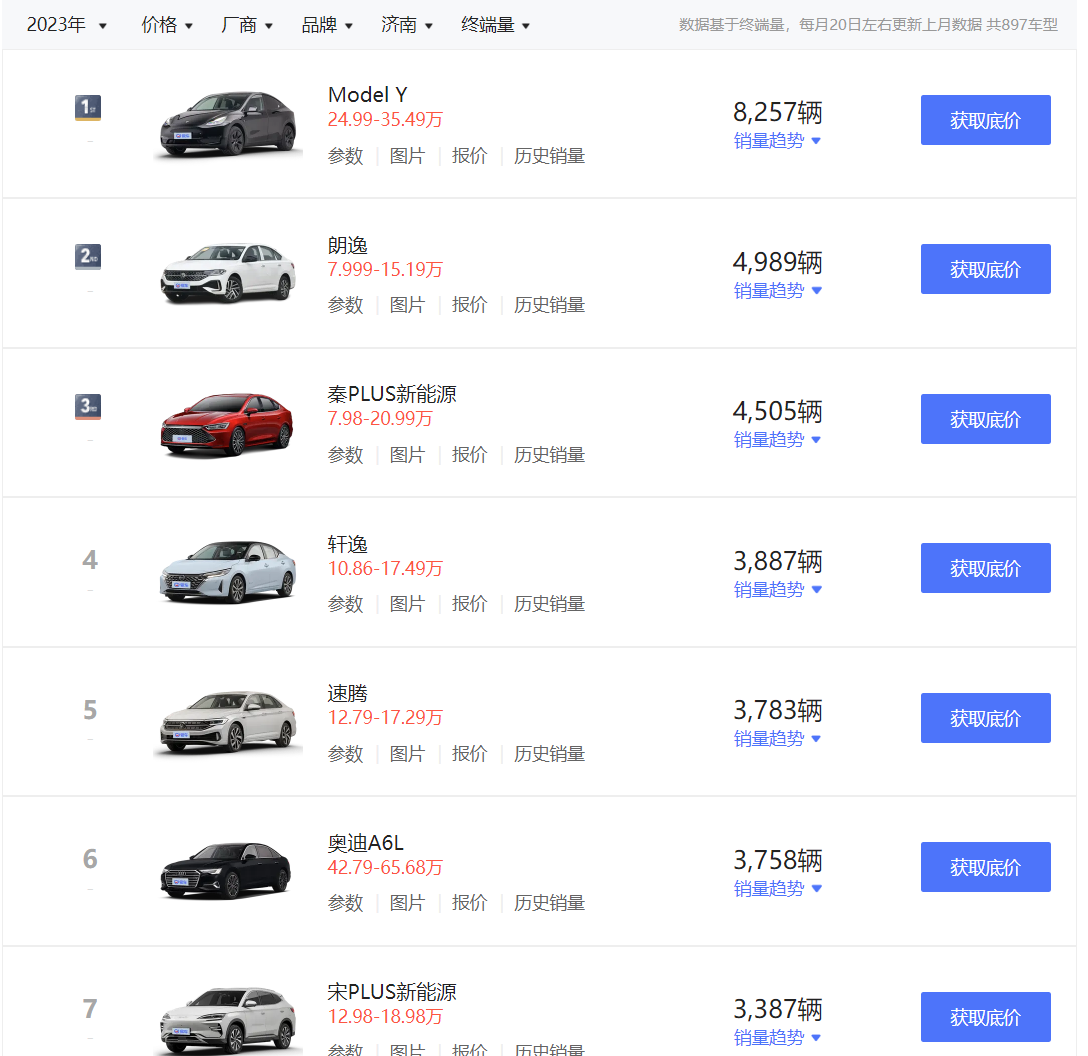Open the 品牌 brand dropdown
This screenshot has width=1088, height=1056.
(327, 25)
